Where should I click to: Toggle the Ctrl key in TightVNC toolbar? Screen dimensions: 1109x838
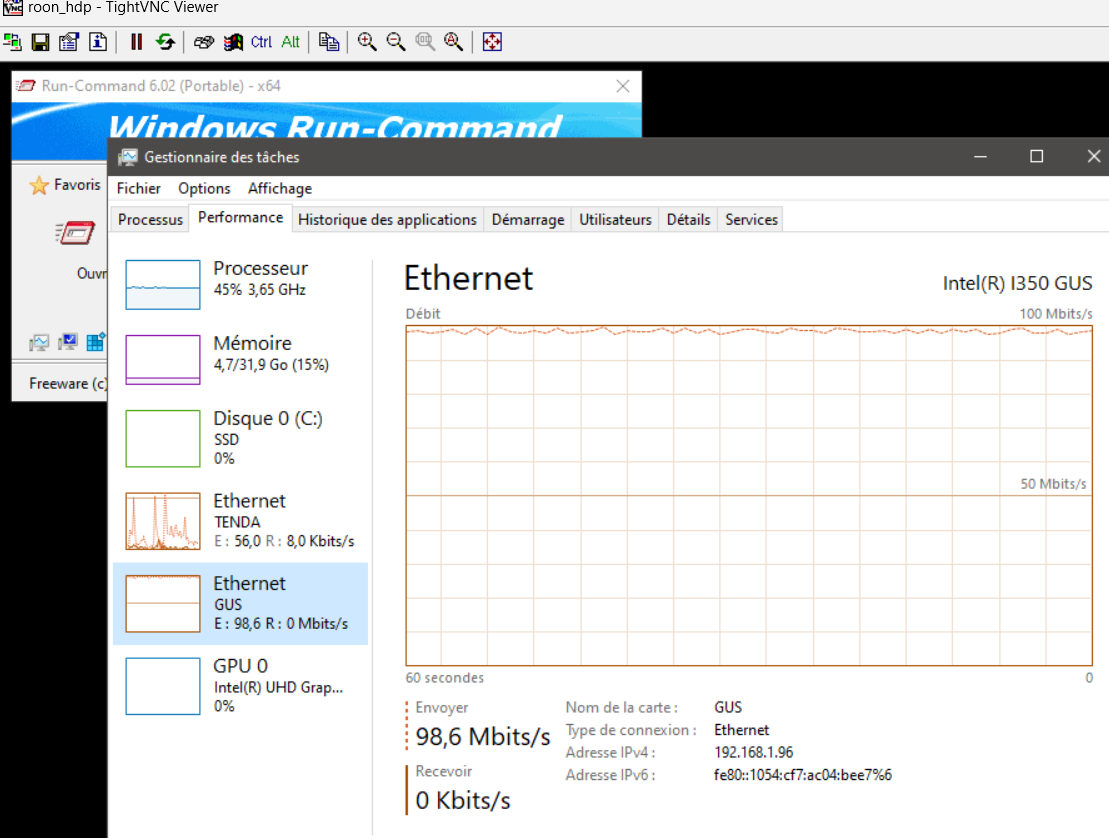(261, 42)
